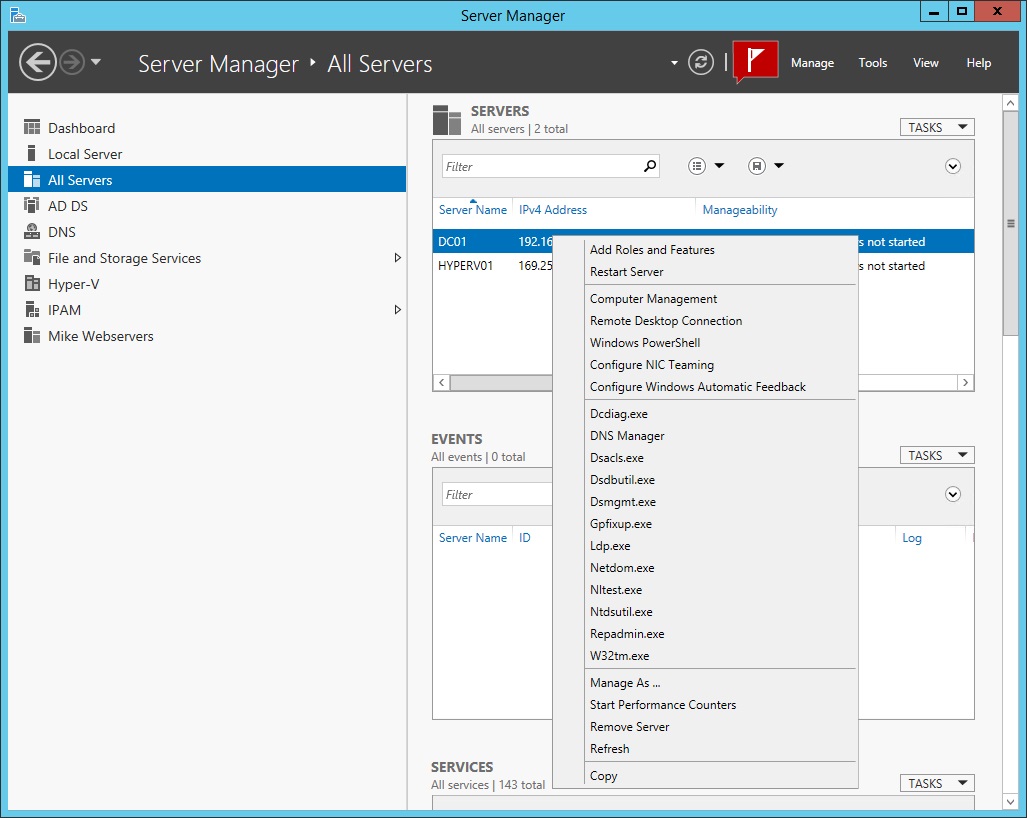Click the refresh icon in the header

click(x=700, y=61)
